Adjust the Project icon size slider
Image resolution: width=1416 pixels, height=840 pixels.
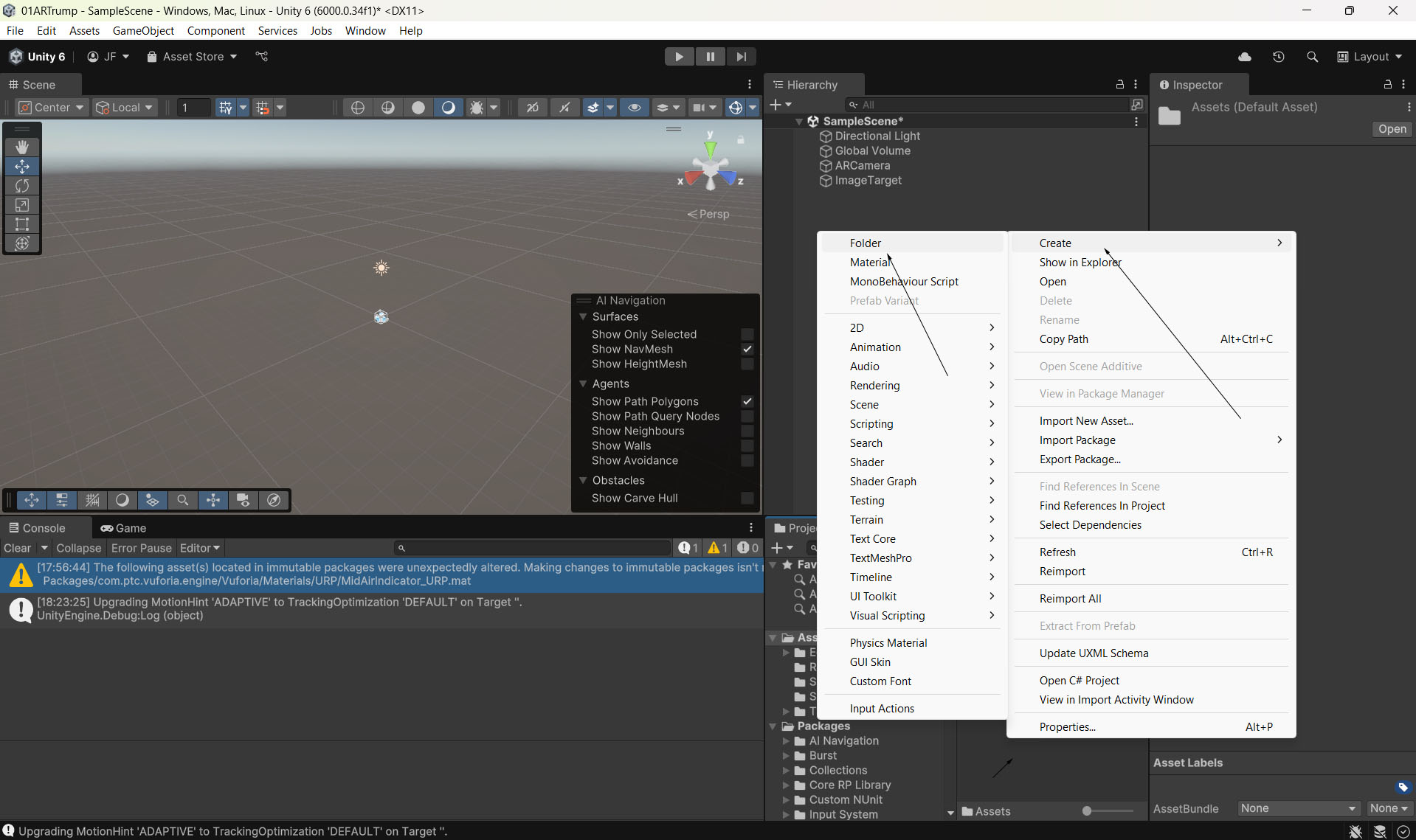pos(1087,811)
